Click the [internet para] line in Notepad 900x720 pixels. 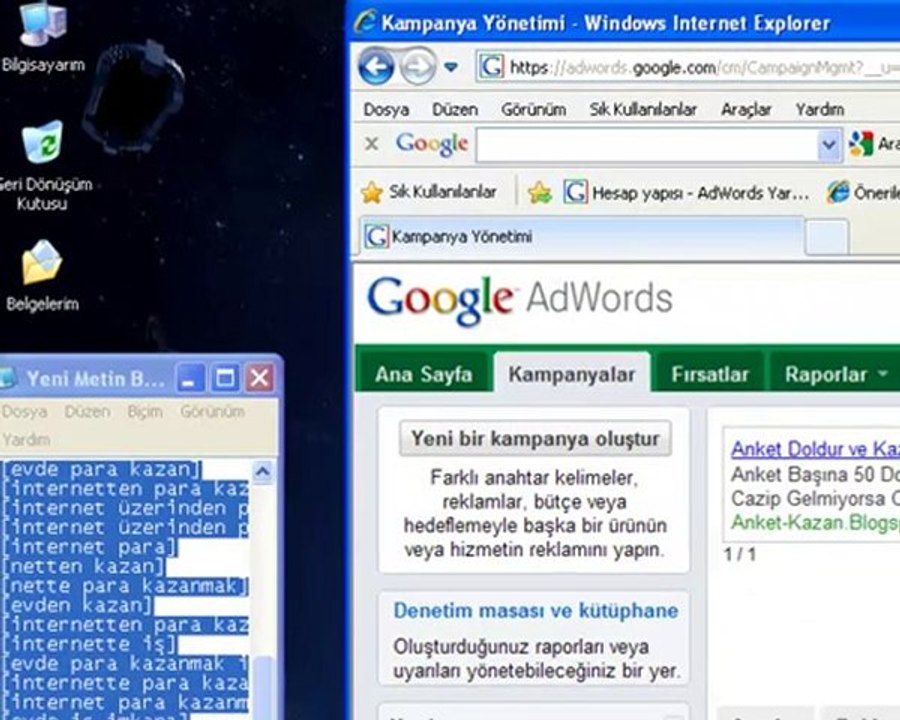click(x=90, y=547)
